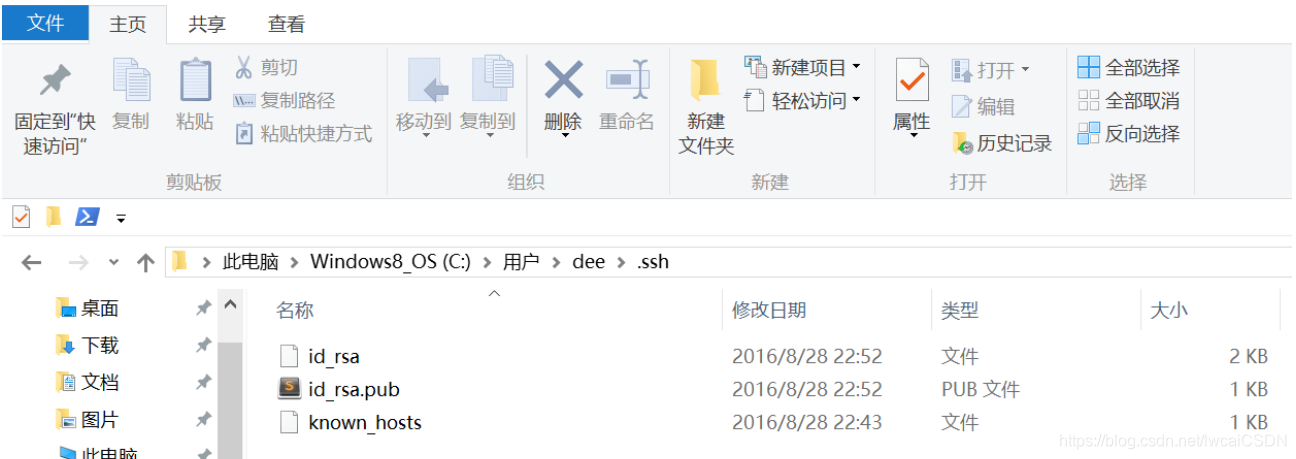The image size is (1296, 459).
Task: Expand the quick access toolbar customize arrow
Action: click(x=121, y=217)
